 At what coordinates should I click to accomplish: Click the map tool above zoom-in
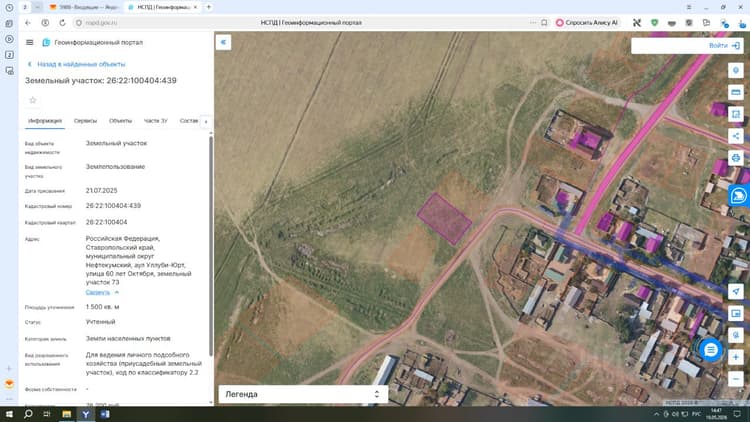point(736,335)
